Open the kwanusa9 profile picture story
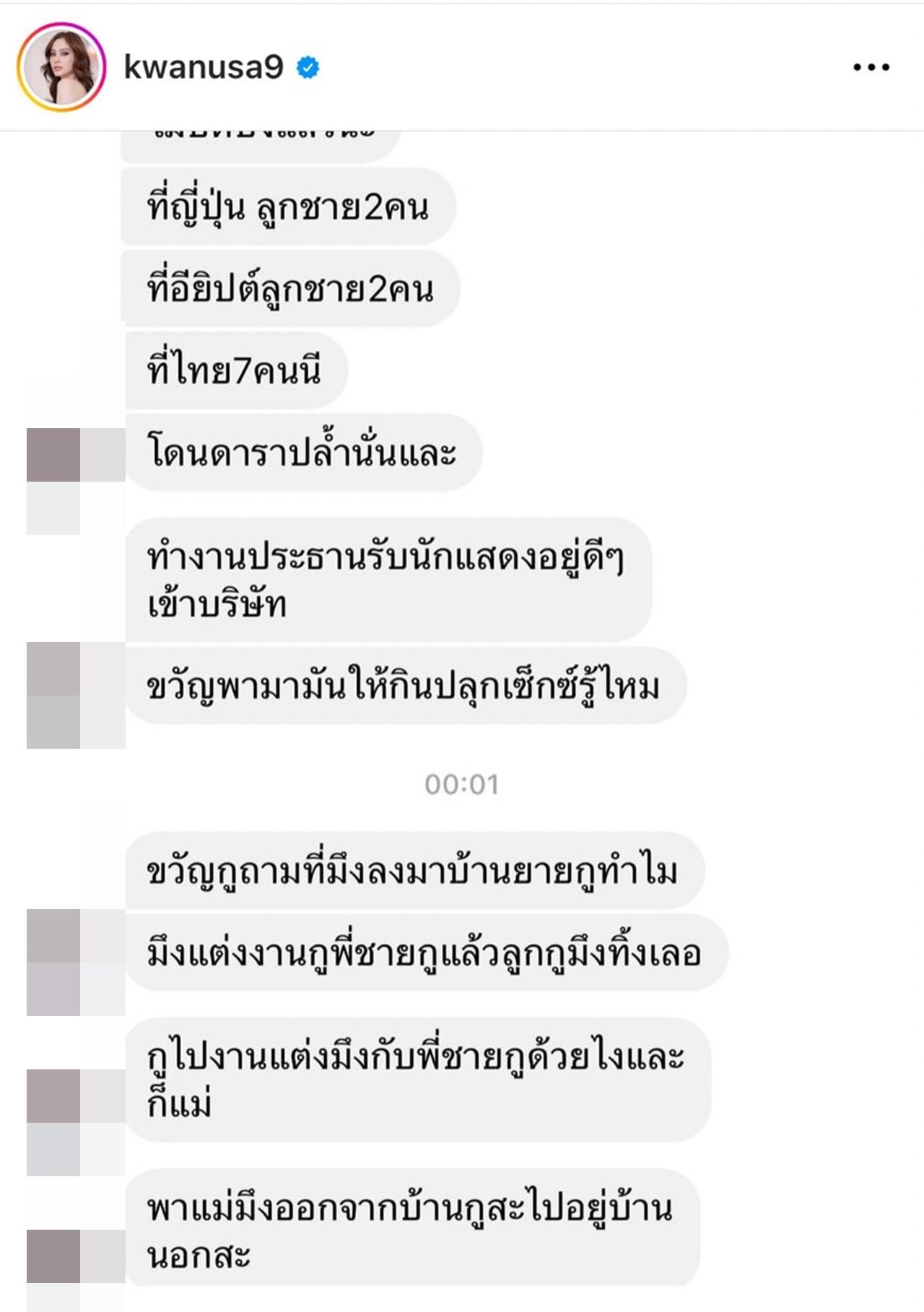This screenshot has height=1312, width=924. [61, 67]
